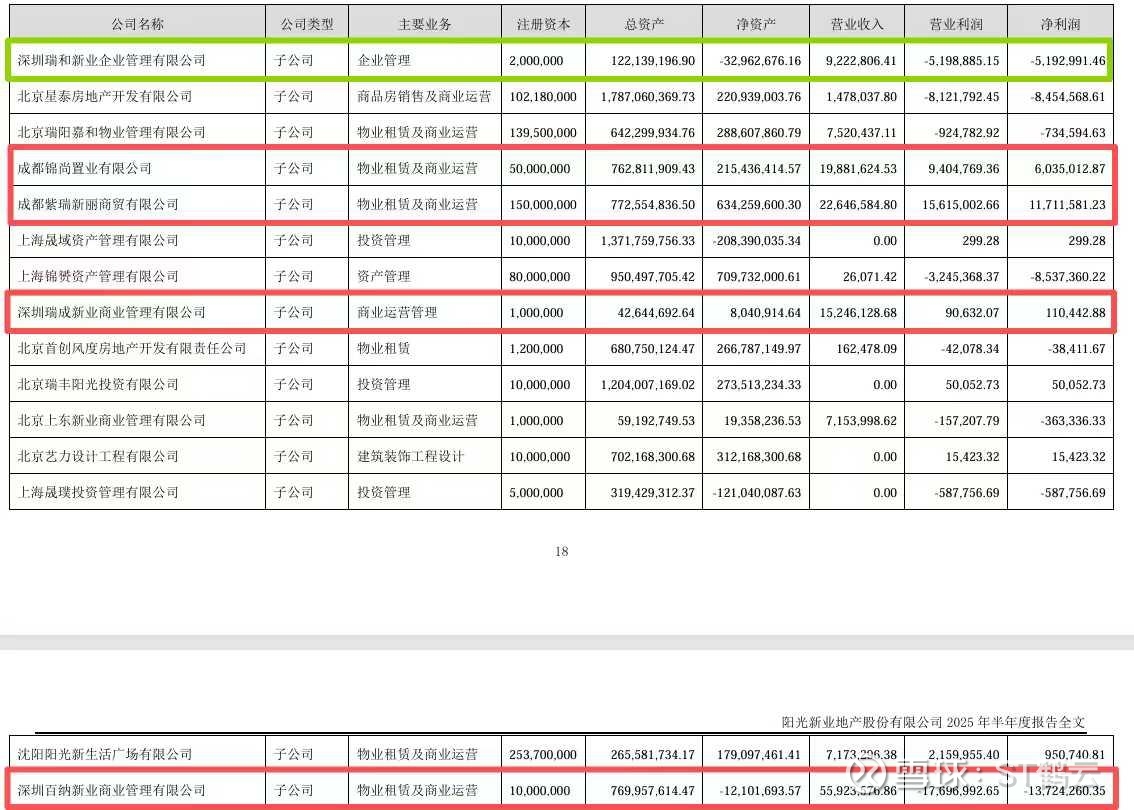Select the 注册资本 header cell

[x=543, y=25]
